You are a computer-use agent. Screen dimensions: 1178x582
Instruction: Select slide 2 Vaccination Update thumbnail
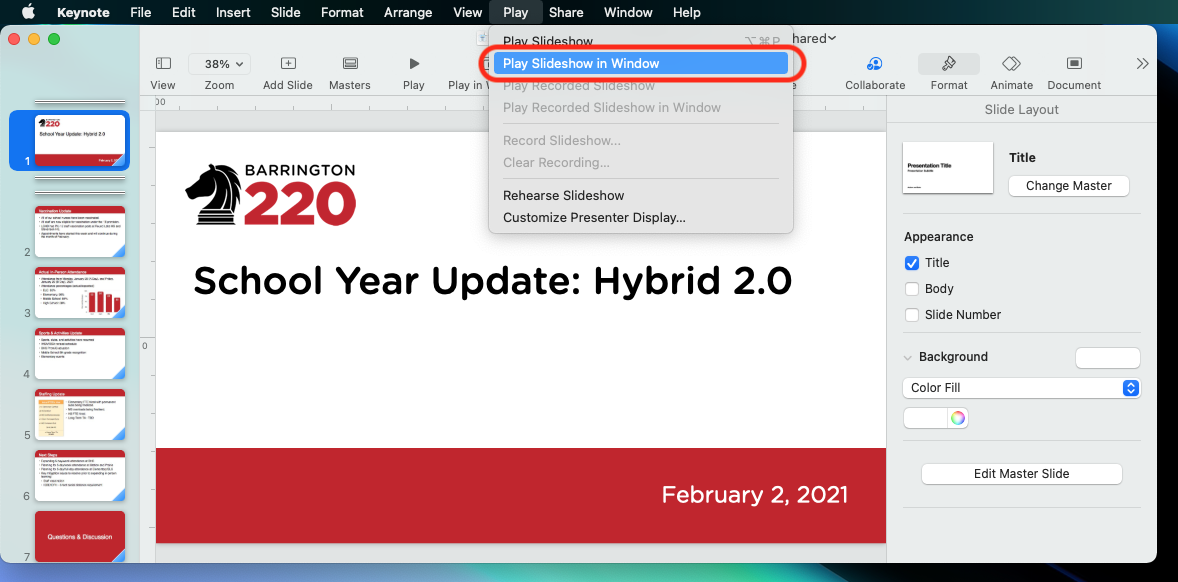click(x=80, y=231)
